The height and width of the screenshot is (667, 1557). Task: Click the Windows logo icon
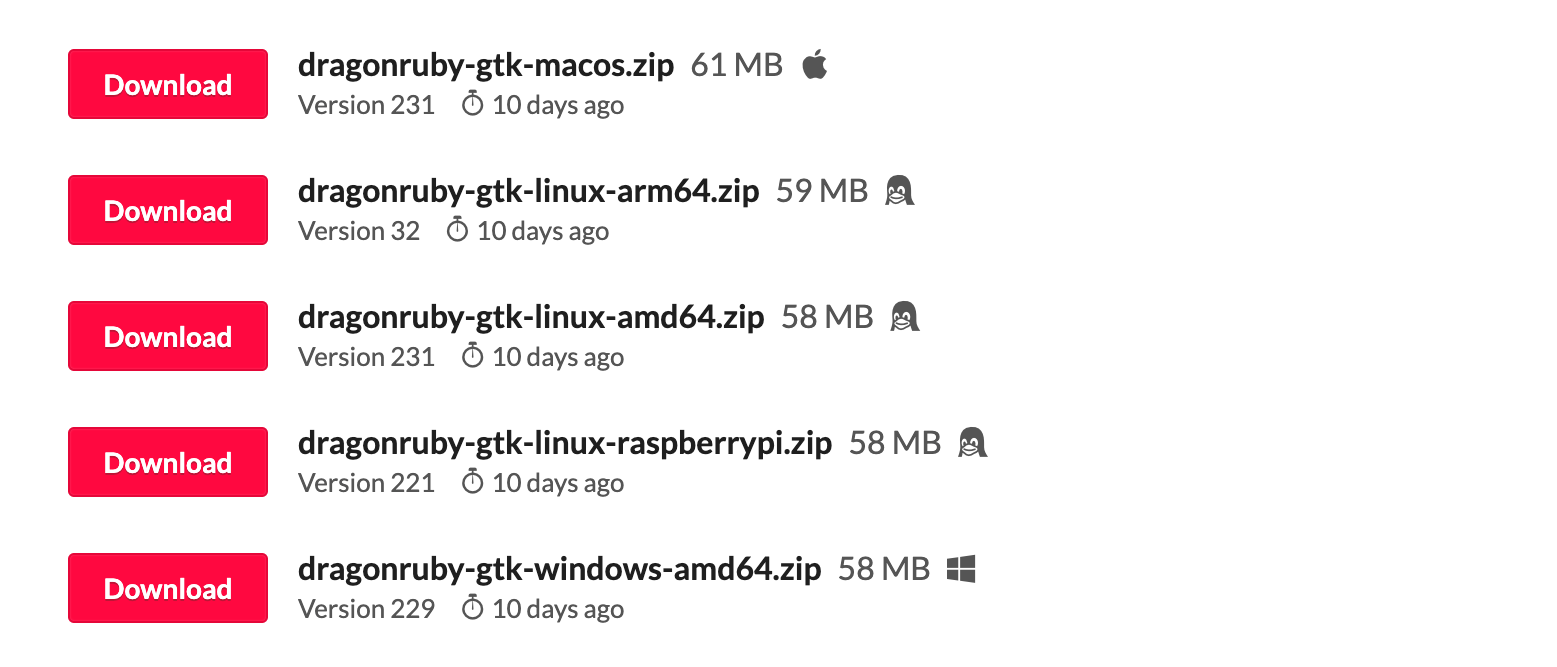961,569
